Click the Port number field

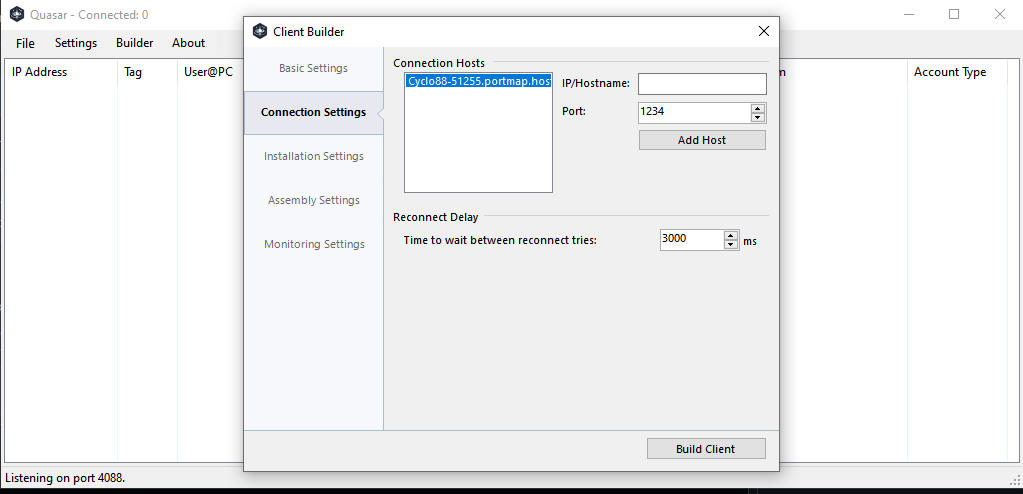click(x=694, y=112)
